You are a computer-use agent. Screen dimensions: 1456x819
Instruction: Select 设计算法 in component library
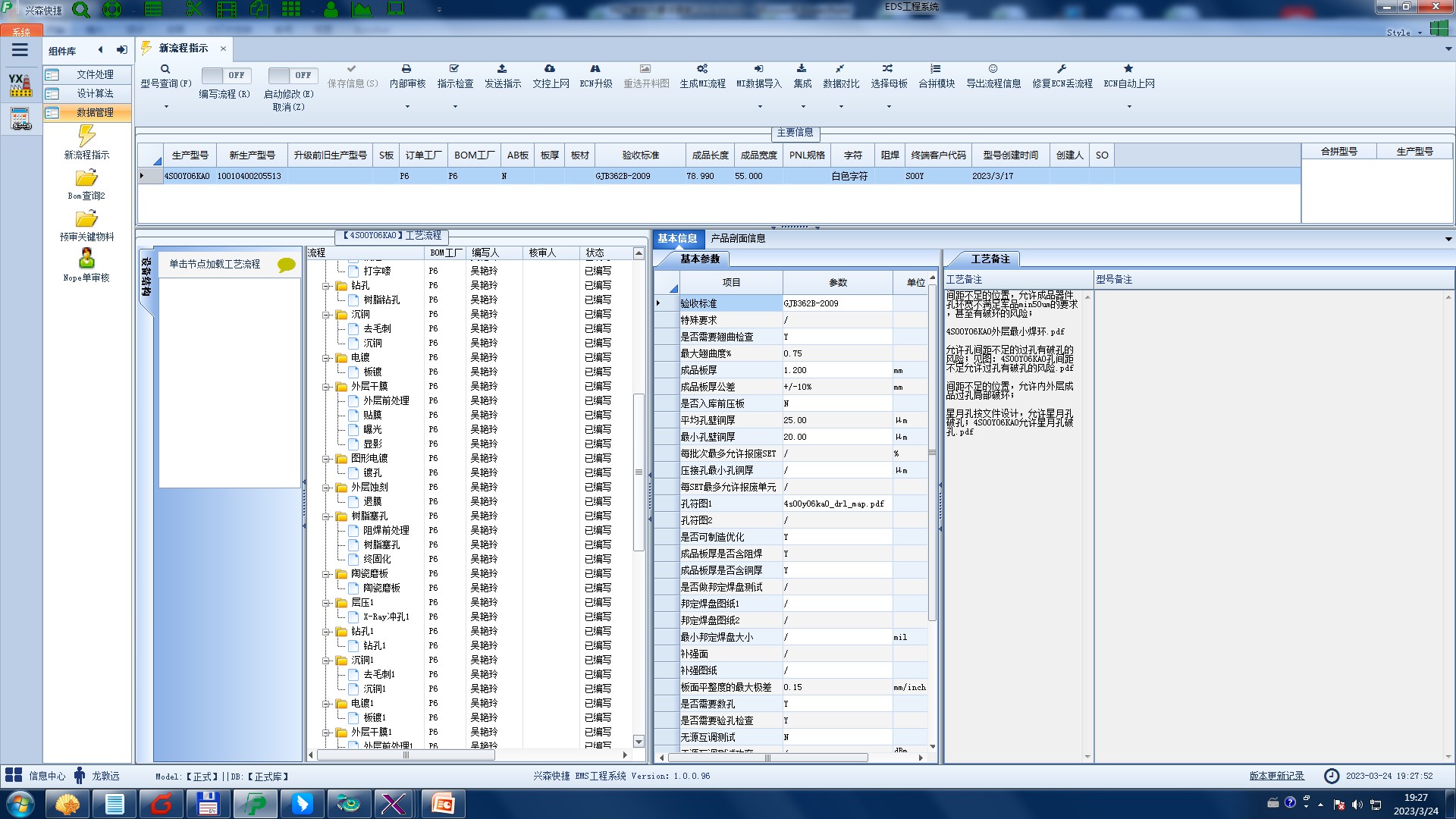pos(95,93)
